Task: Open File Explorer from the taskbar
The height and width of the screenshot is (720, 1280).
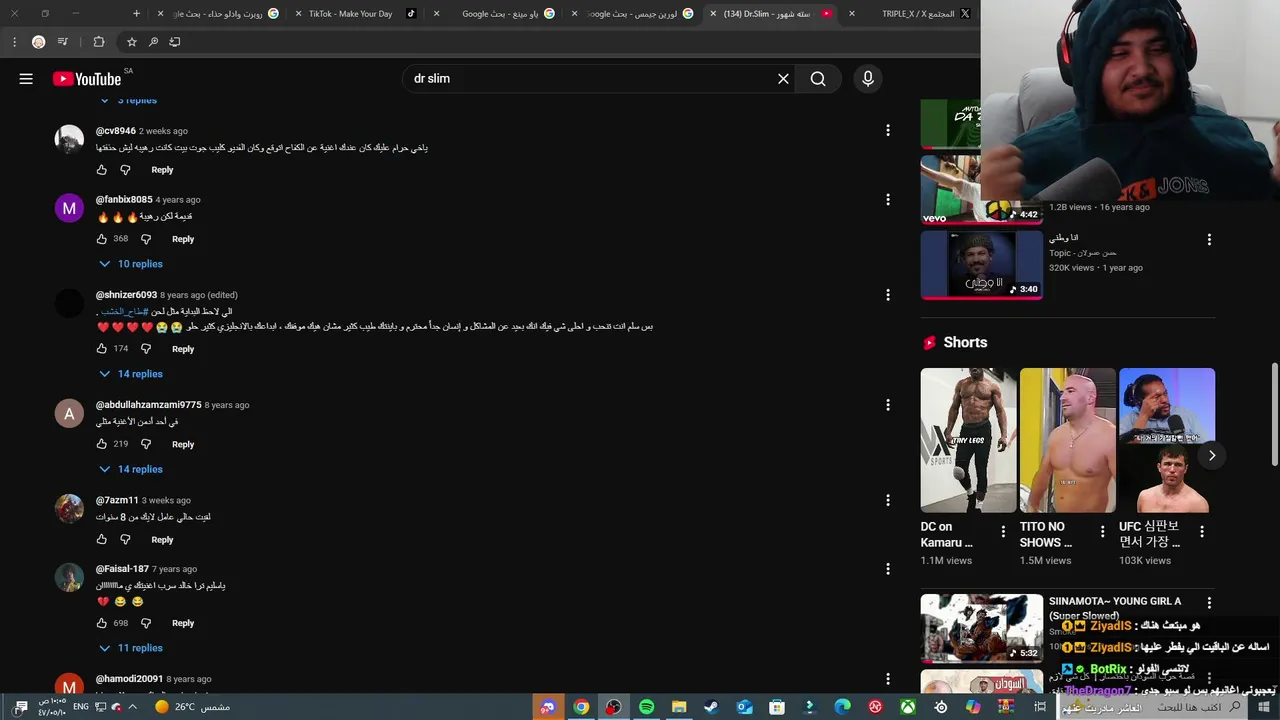Action: tap(679, 707)
